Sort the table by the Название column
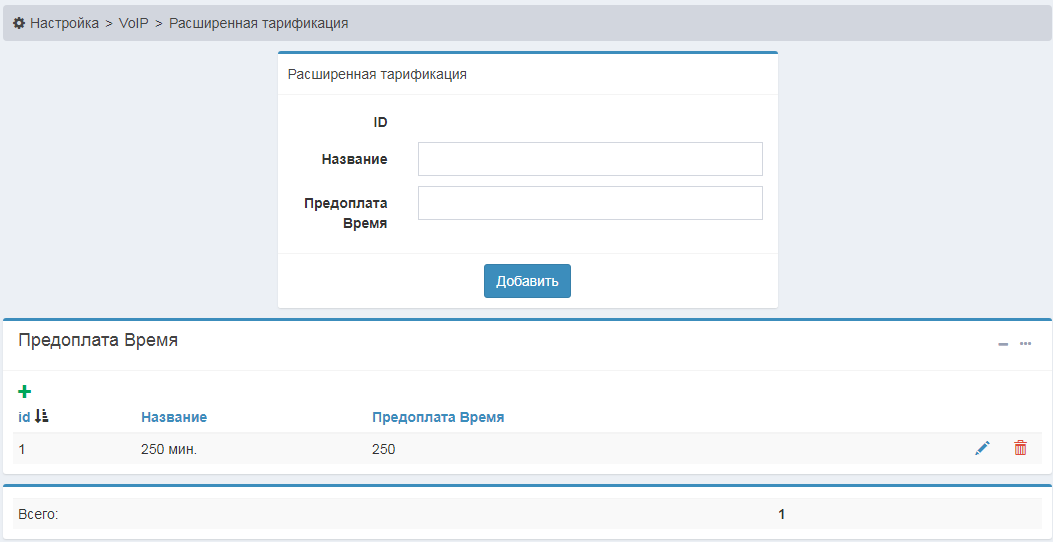Viewport: 1053px width, 542px height. 174,417
